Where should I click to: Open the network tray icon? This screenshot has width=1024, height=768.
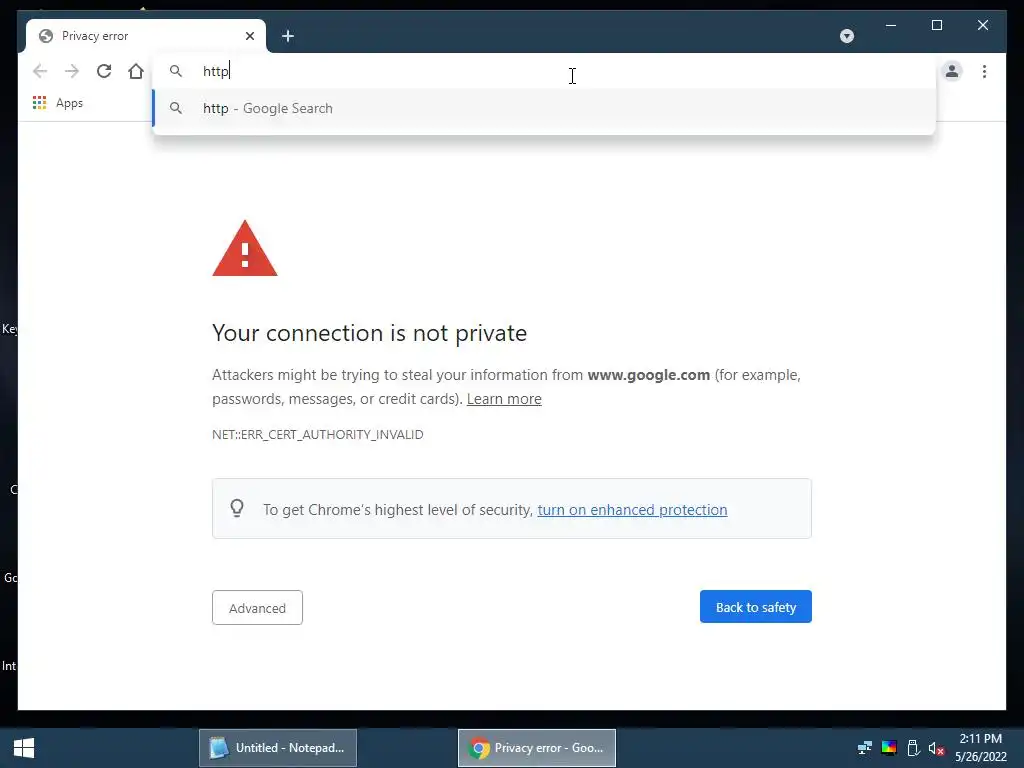click(865, 748)
